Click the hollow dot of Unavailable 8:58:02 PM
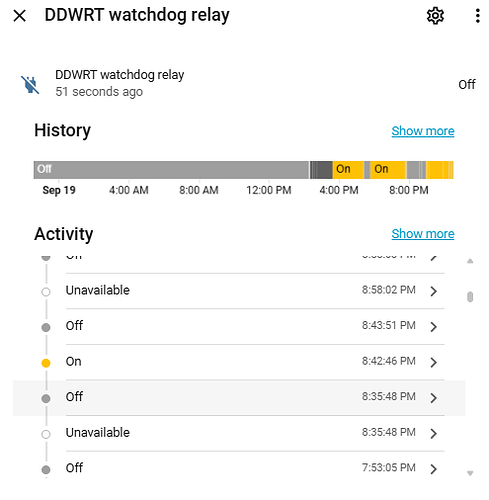Viewport: 489px width, 500px height. 46,292
